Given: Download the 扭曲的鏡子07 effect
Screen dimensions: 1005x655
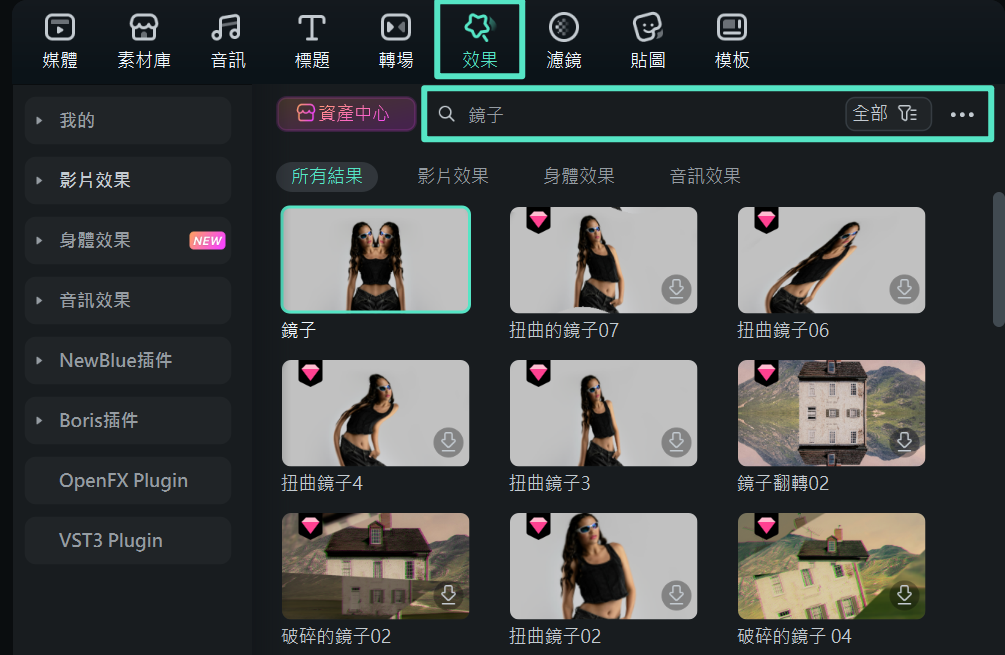Looking at the screenshot, I should click(677, 289).
